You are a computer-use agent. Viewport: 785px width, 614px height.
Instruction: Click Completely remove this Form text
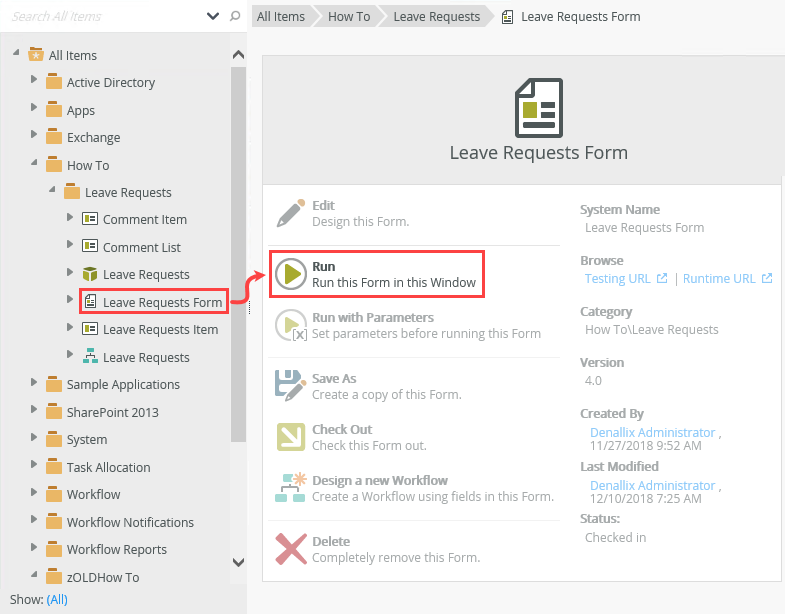pos(396,557)
